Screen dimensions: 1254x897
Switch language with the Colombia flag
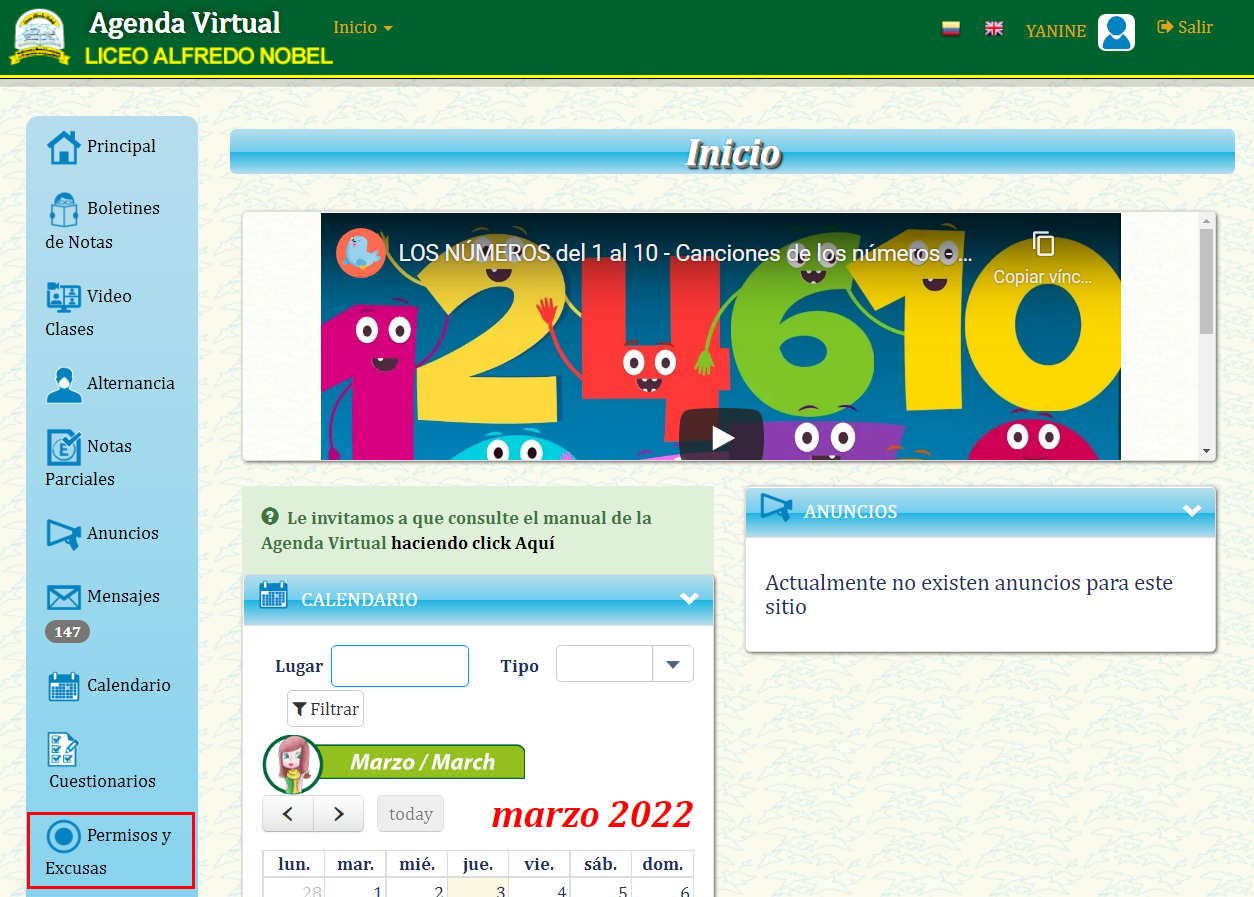click(x=951, y=29)
